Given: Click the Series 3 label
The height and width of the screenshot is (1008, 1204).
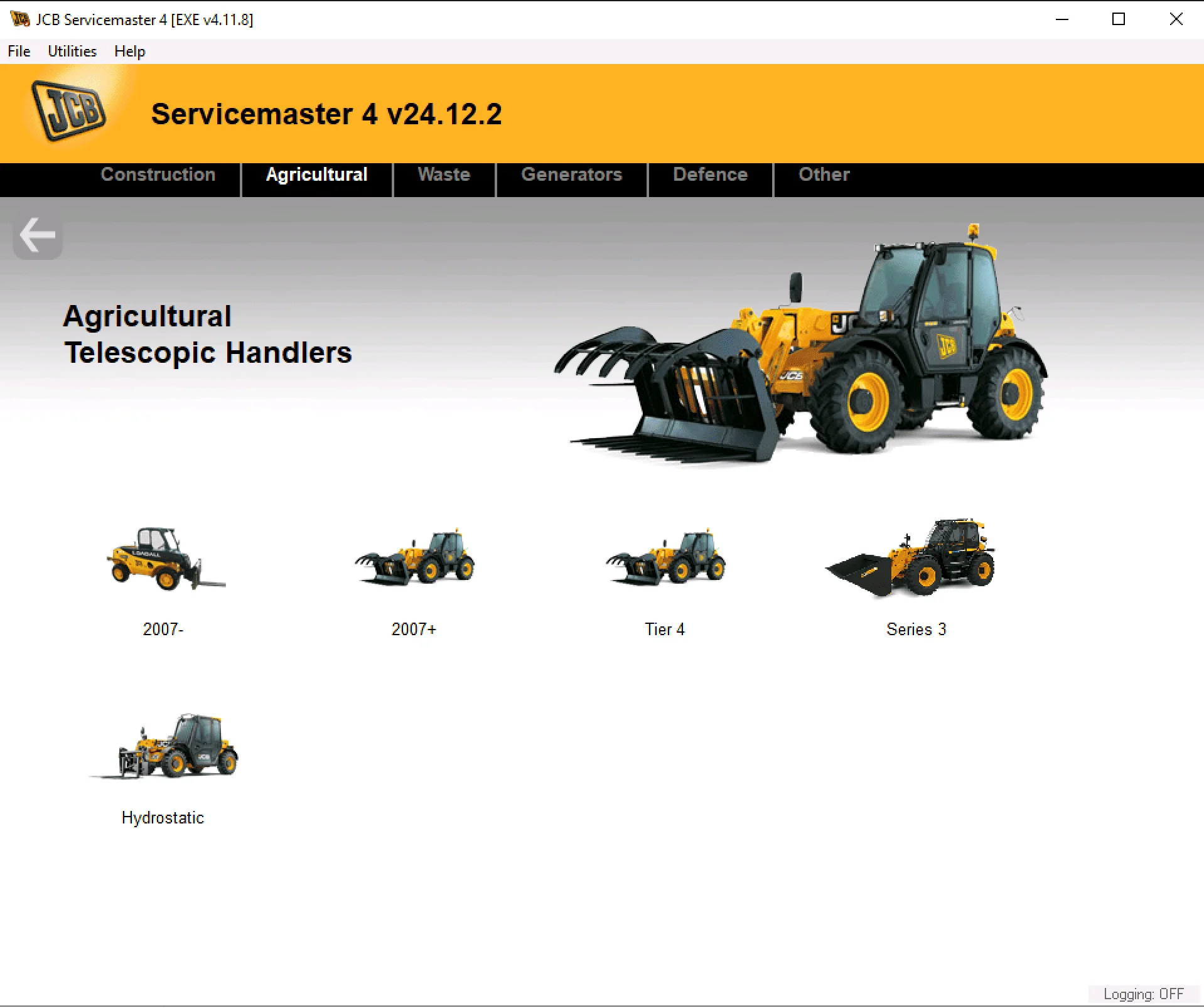Looking at the screenshot, I should [916, 630].
